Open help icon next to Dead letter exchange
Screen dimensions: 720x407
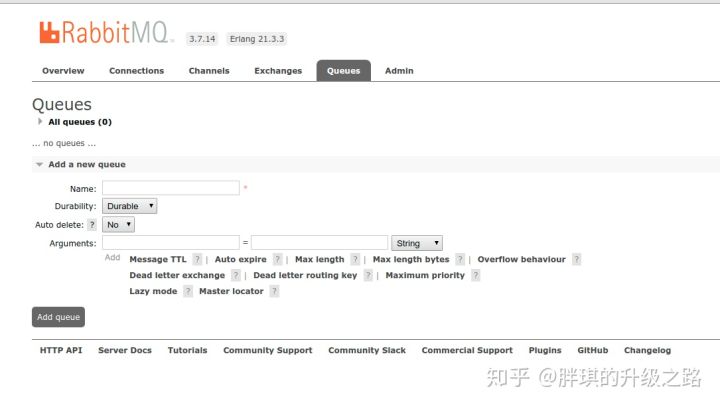click(235, 275)
